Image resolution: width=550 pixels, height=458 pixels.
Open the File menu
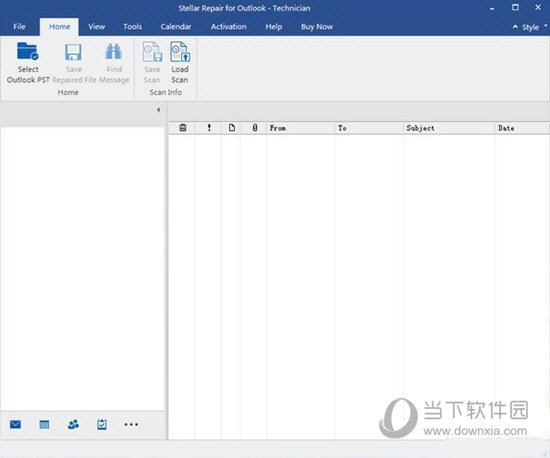pos(19,27)
